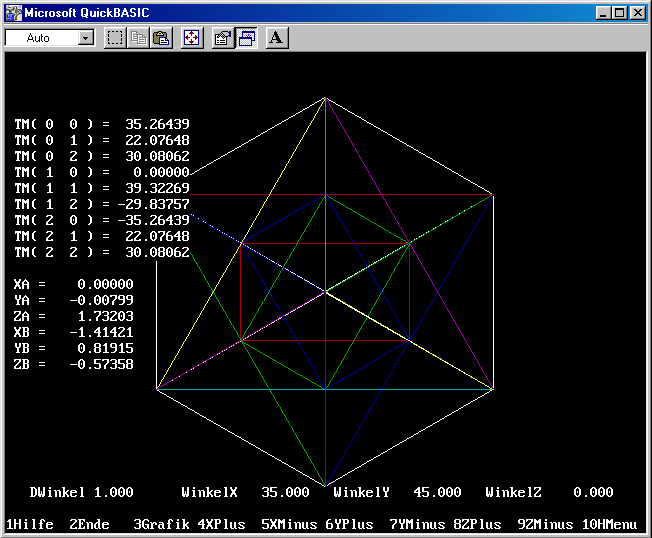The height and width of the screenshot is (538, 652).
Task: Open the Font settings 'A' icon
Action: tap(277, 38)
